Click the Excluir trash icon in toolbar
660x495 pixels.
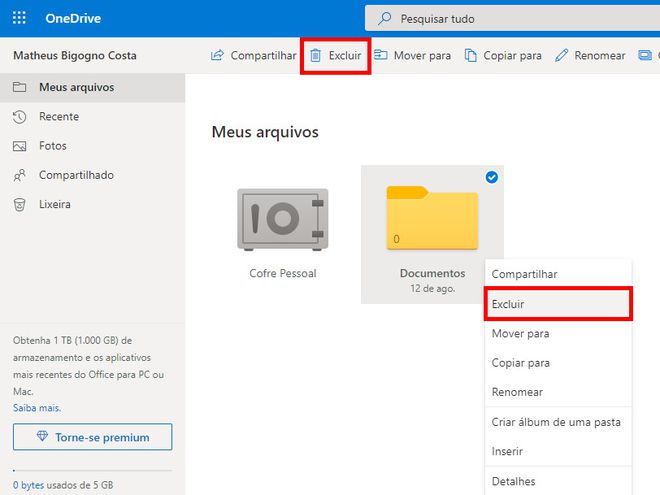click(315, 55)
